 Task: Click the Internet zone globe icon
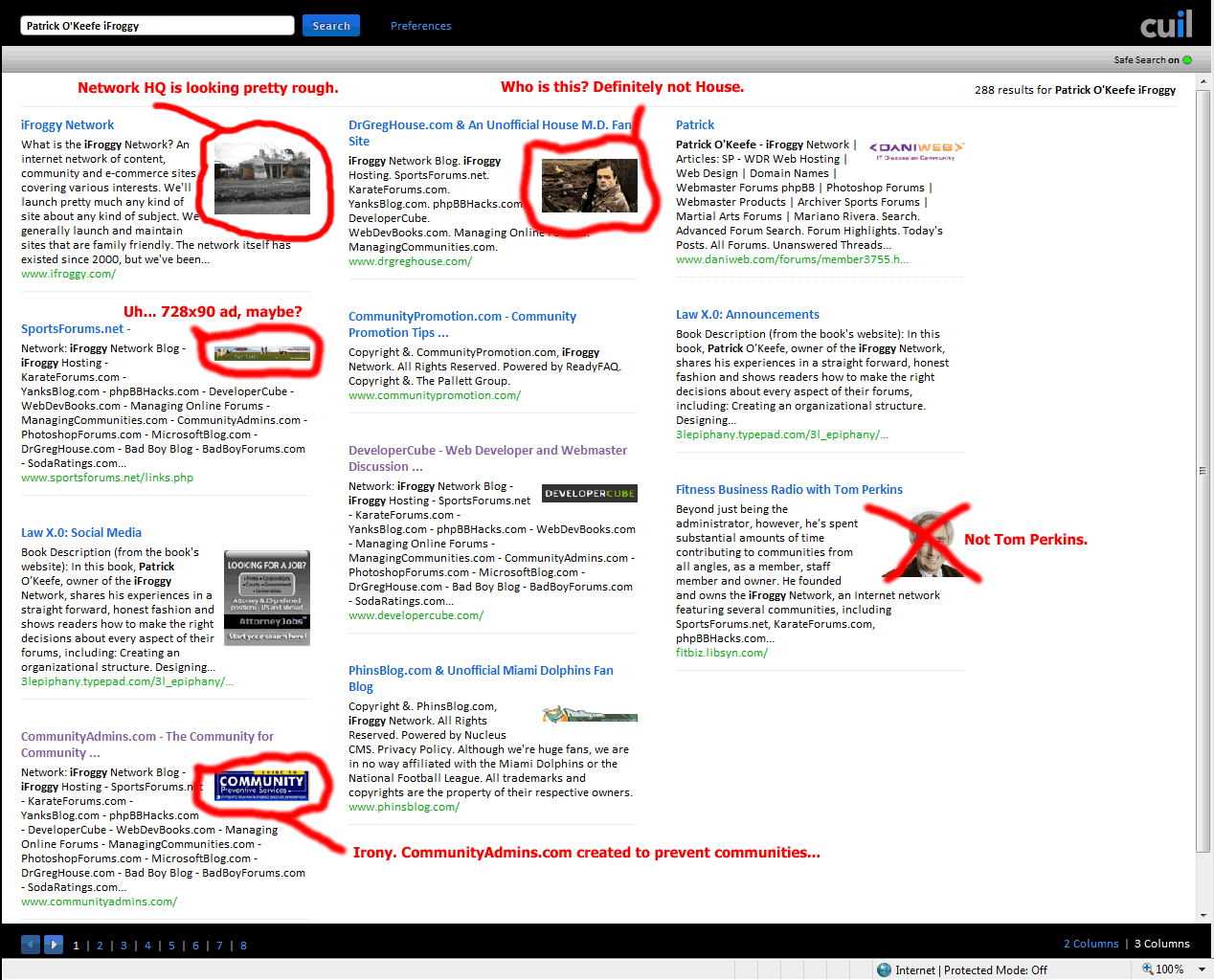click(885, 969)
